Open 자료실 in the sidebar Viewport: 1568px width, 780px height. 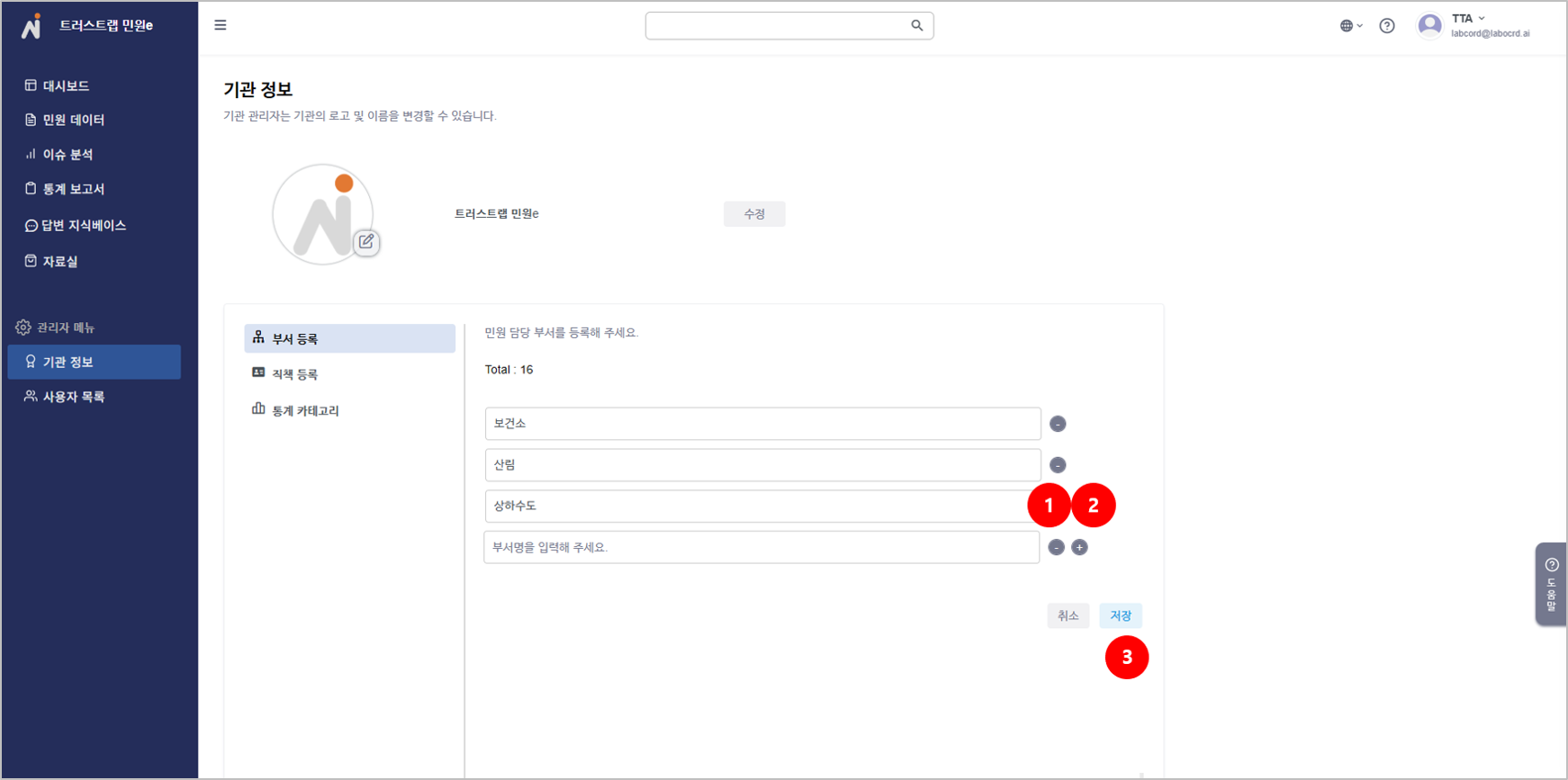click(51, 261)
